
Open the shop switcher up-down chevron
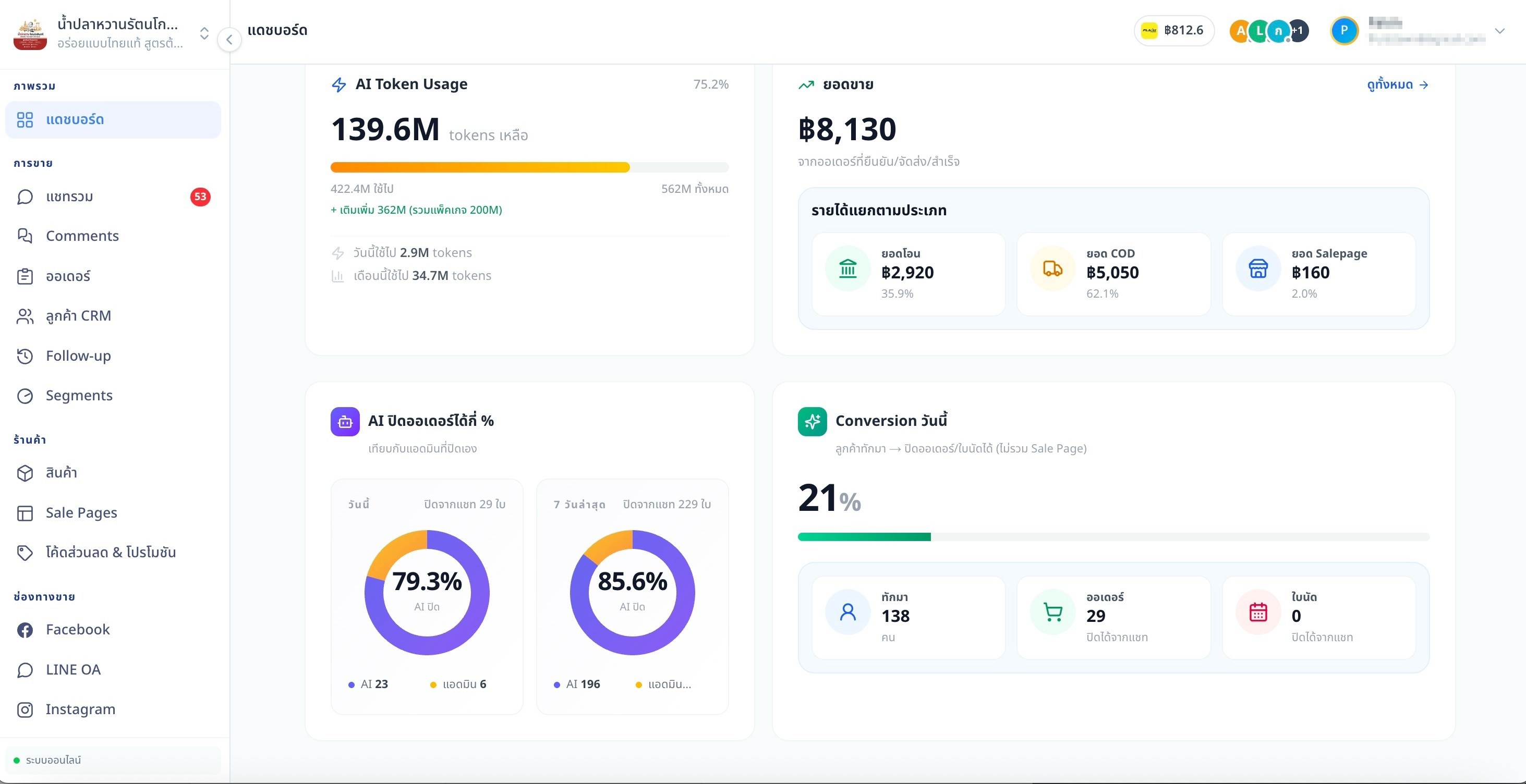click(x=204, y=33)
